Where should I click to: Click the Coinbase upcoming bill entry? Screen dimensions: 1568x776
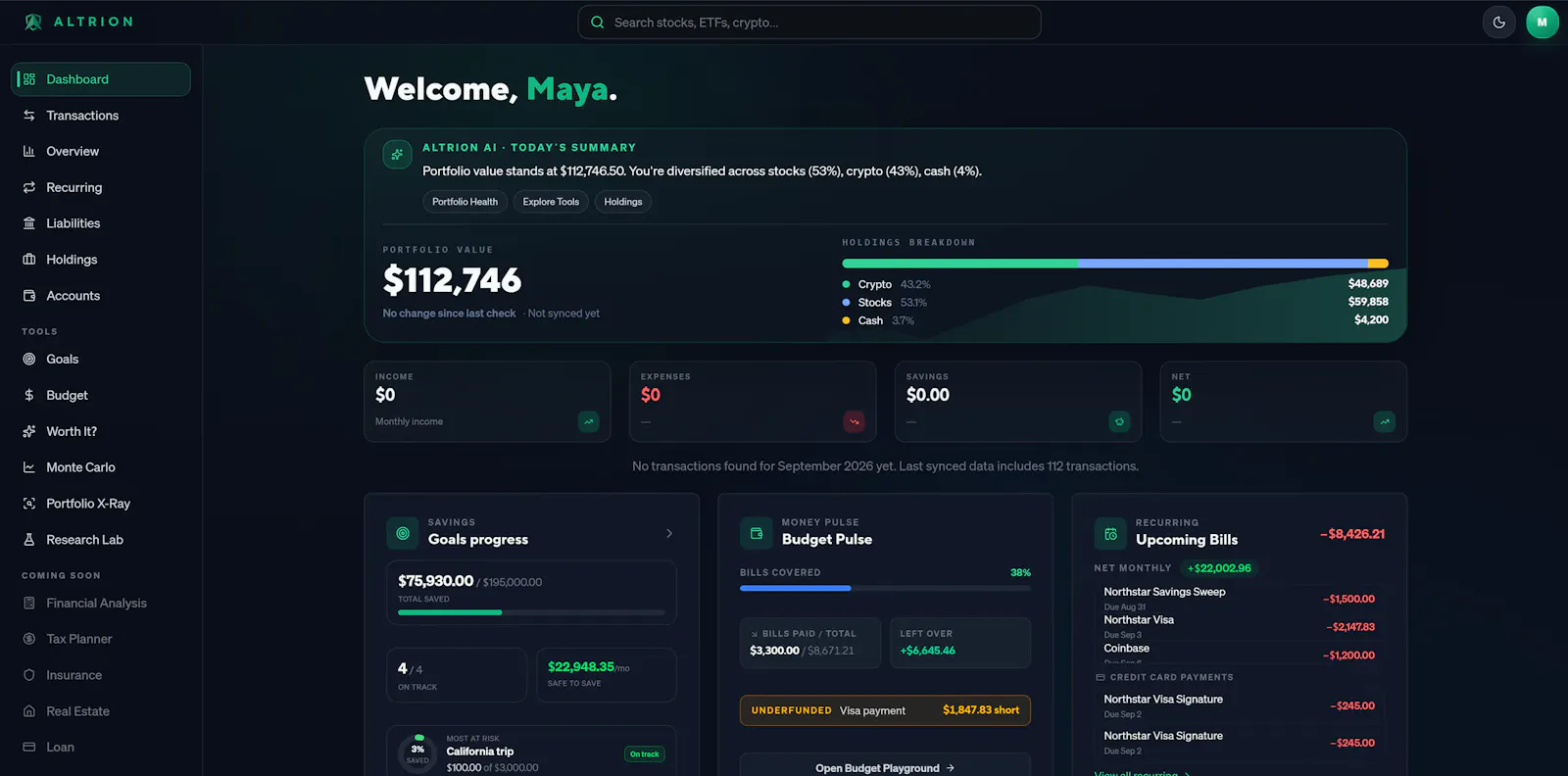(x=1239, y=654)
